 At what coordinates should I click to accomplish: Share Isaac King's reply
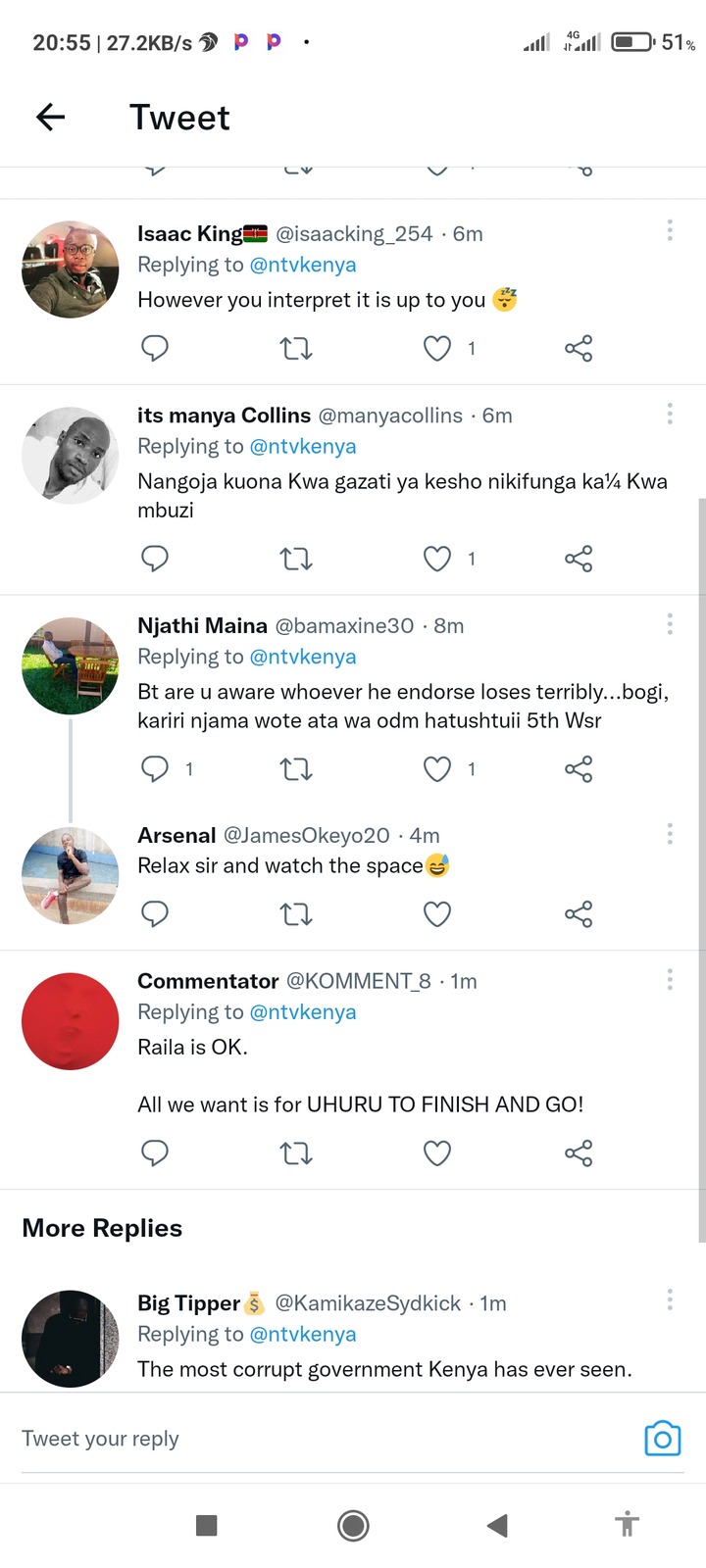point(579,348)
